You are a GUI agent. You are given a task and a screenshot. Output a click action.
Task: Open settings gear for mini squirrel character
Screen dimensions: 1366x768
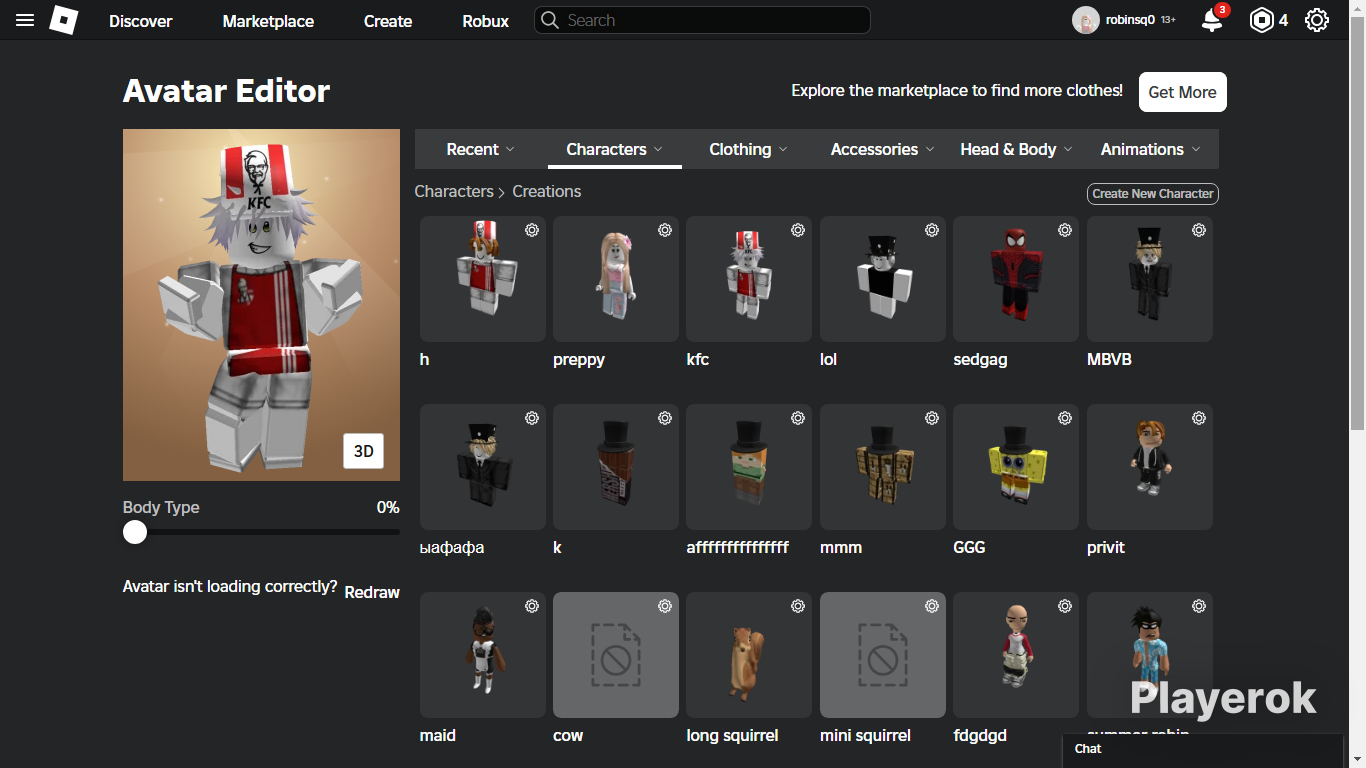point(932,606)
